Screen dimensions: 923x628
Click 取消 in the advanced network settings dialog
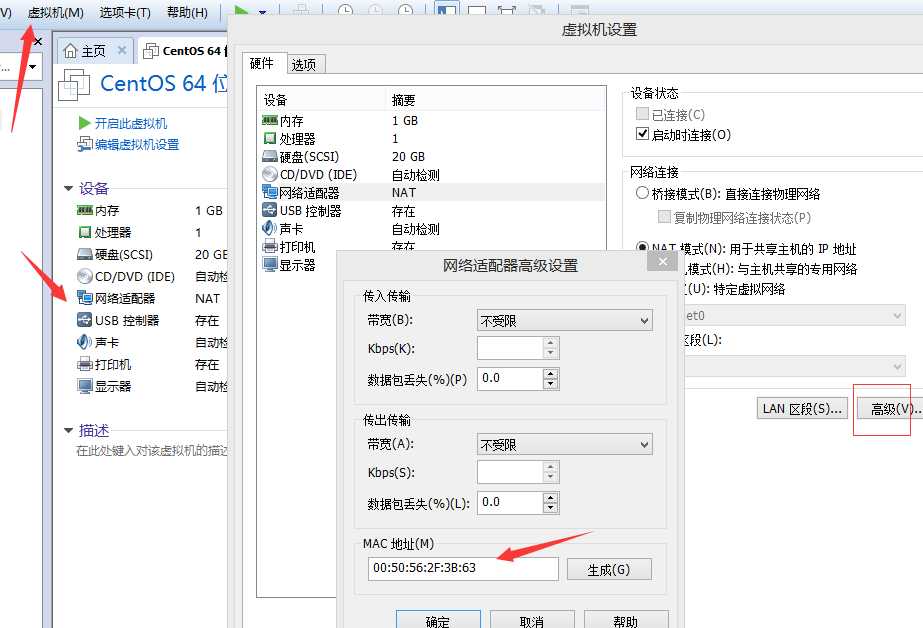pyautogui.click(x=532, y=620)
